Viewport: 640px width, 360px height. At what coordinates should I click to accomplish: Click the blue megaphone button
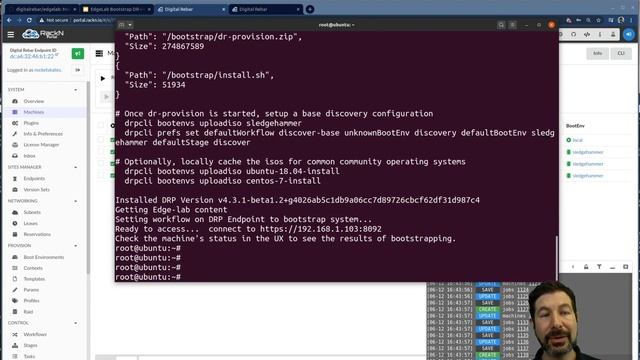(x=629, y=34)
